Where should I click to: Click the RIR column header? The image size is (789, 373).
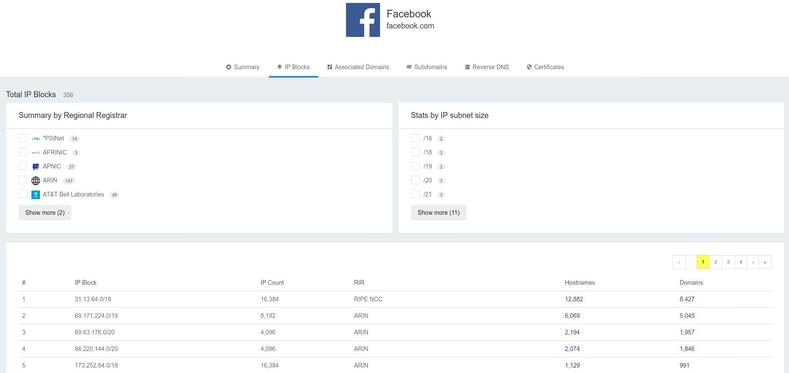tap(359, 282)
